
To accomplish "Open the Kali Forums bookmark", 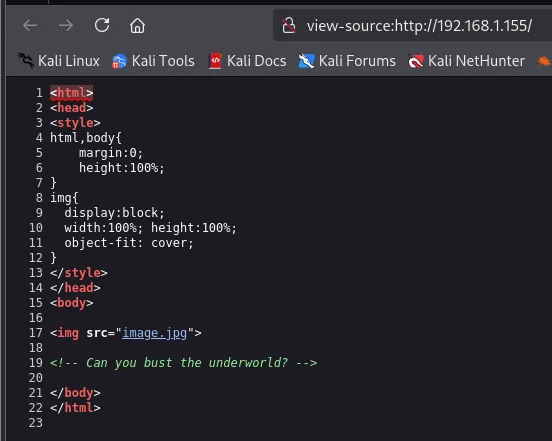I will [347, 61].
